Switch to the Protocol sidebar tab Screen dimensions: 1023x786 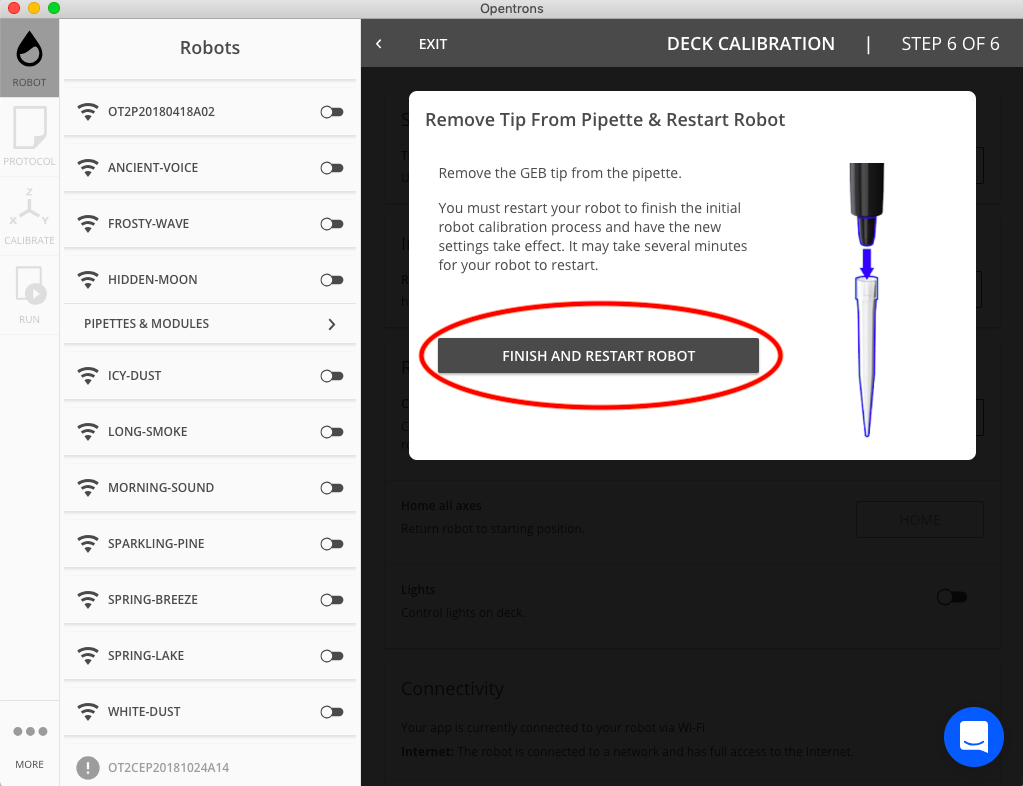point(29,137)
